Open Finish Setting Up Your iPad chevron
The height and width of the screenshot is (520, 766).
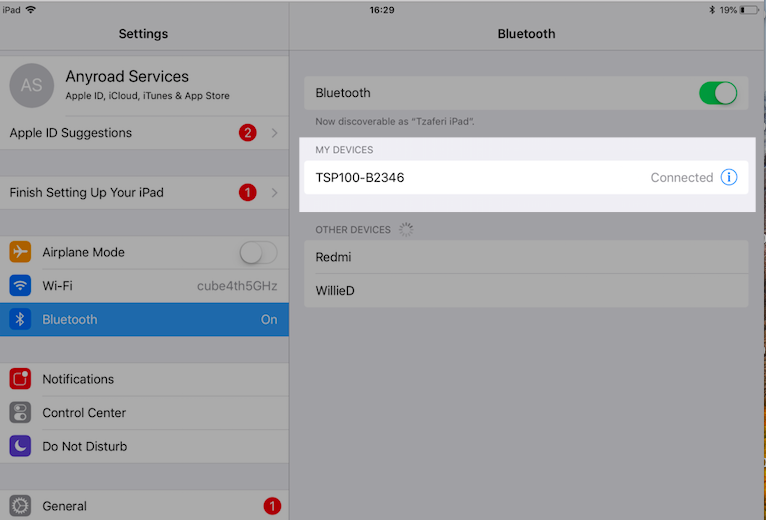pyautogui.click(x=275, y=193)
